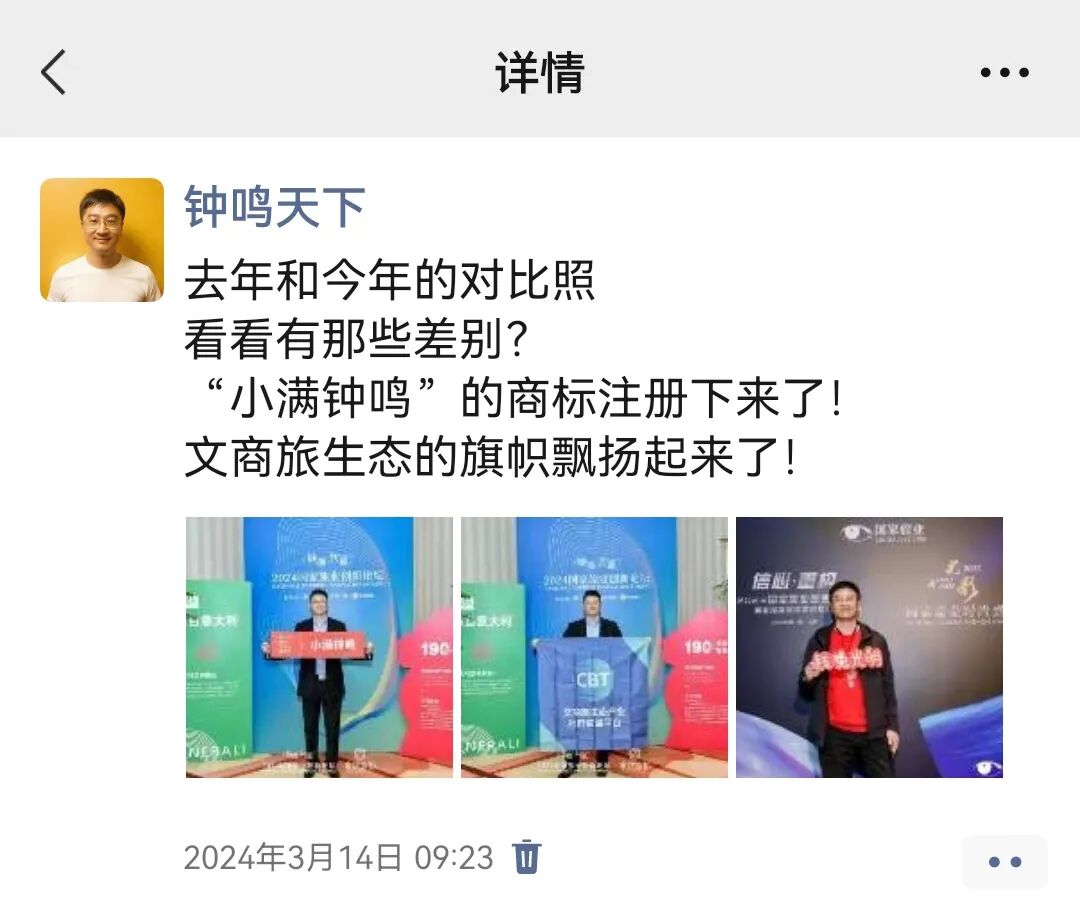1080x900 pixels.
Task: Open first photo with red banner
Action: click(319, 647)
